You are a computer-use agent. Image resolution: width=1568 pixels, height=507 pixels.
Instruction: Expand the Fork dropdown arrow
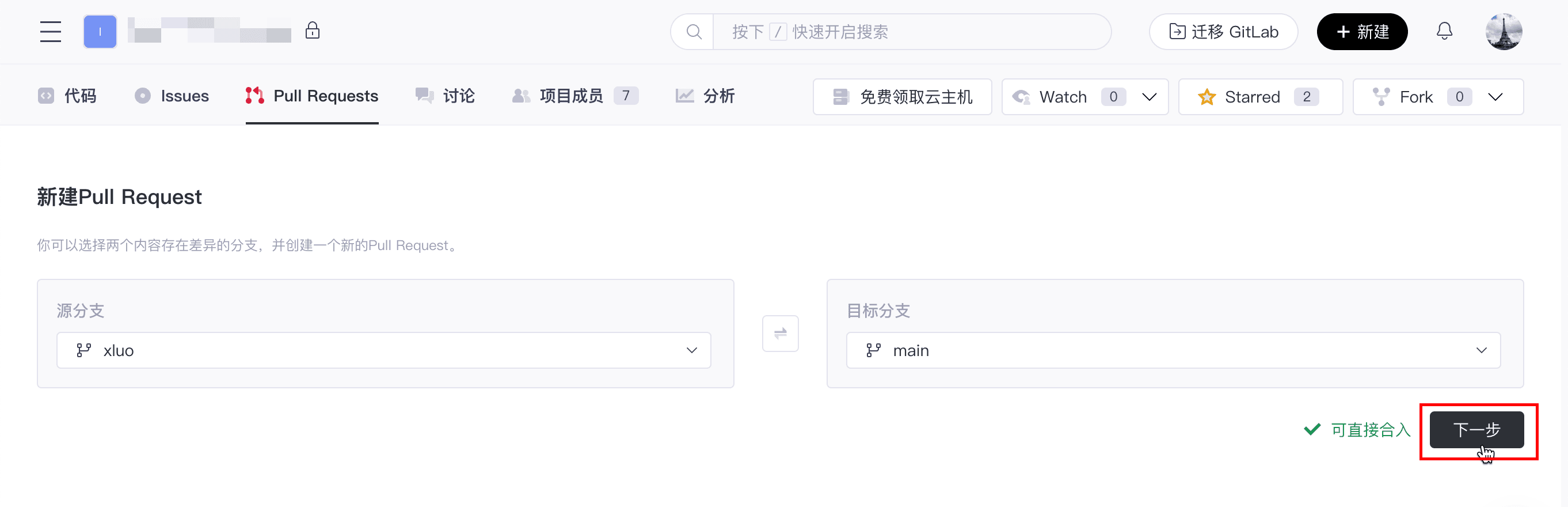tap(1494, 97)
